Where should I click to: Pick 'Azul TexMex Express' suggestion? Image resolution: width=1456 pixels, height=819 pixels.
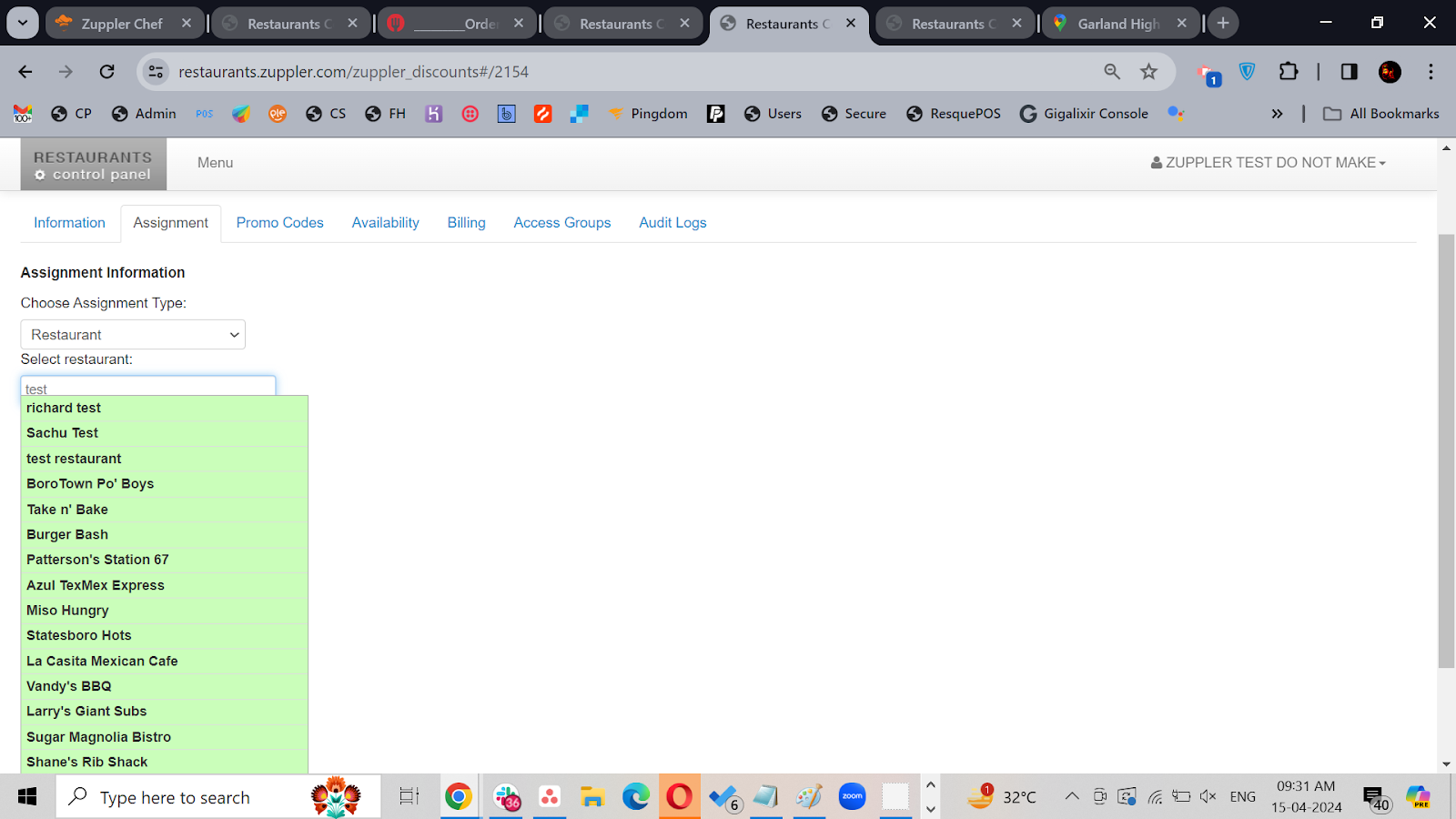click(165, 585)
